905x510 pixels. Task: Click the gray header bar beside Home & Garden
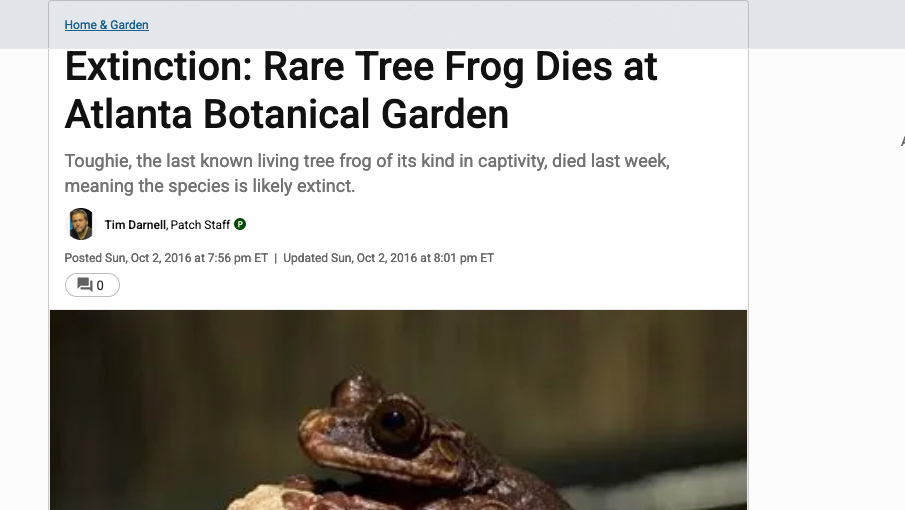point(450,25)
